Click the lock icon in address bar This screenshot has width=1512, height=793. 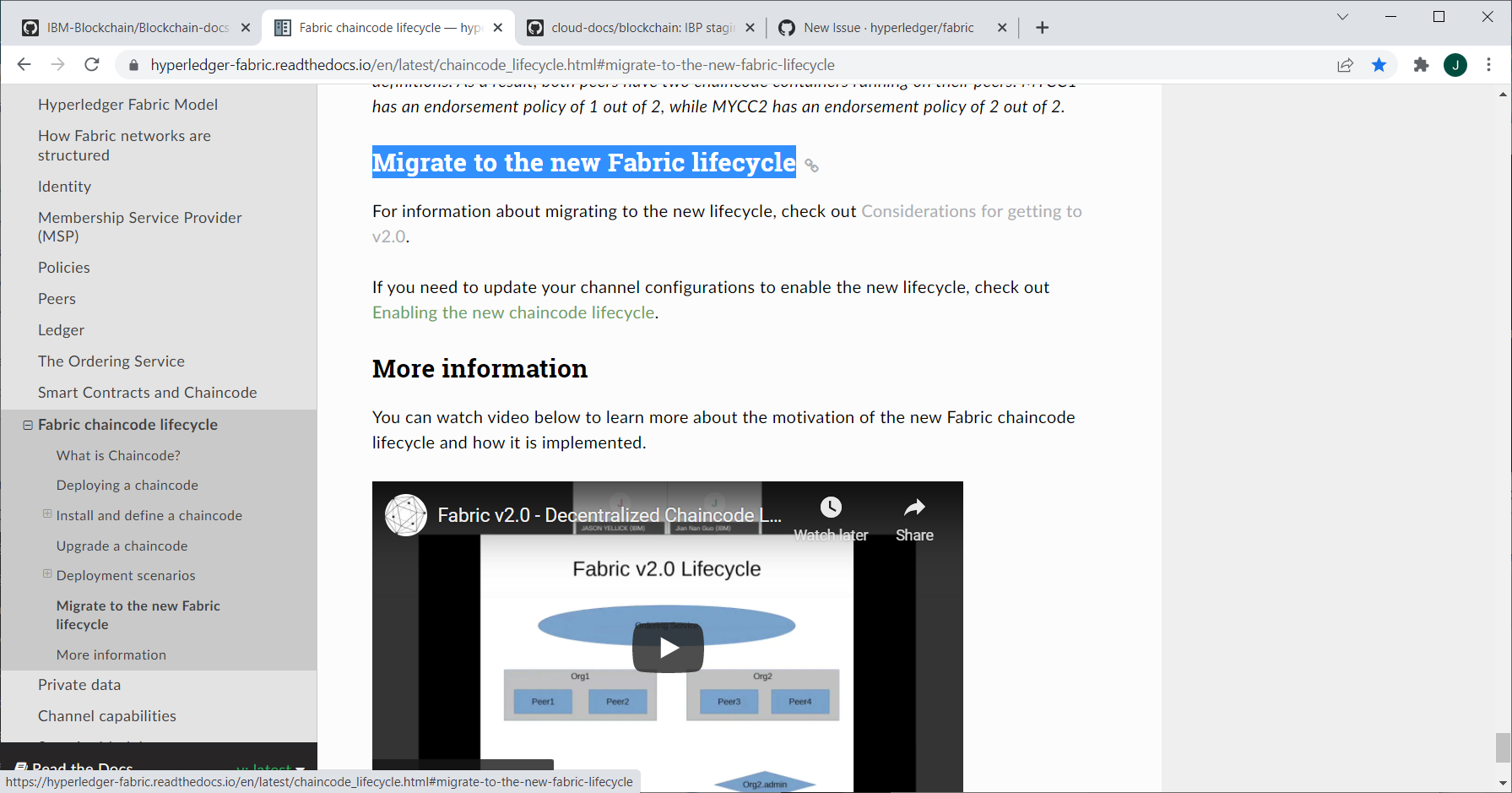pyautogui.click(x=133, y=65)
